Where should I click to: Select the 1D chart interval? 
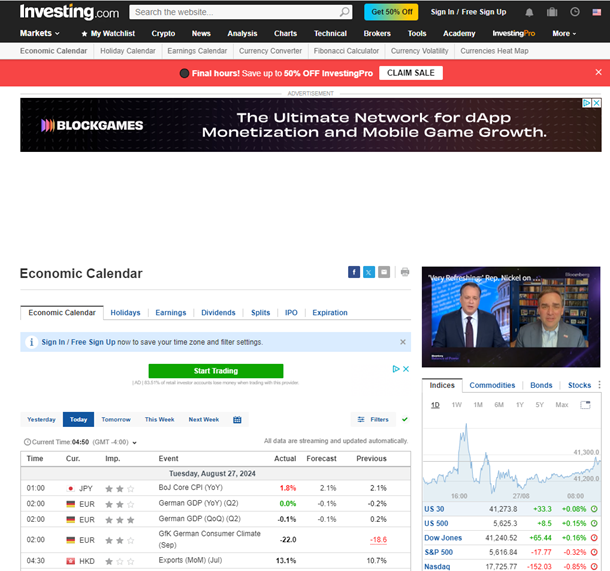[x=435, y=405]
